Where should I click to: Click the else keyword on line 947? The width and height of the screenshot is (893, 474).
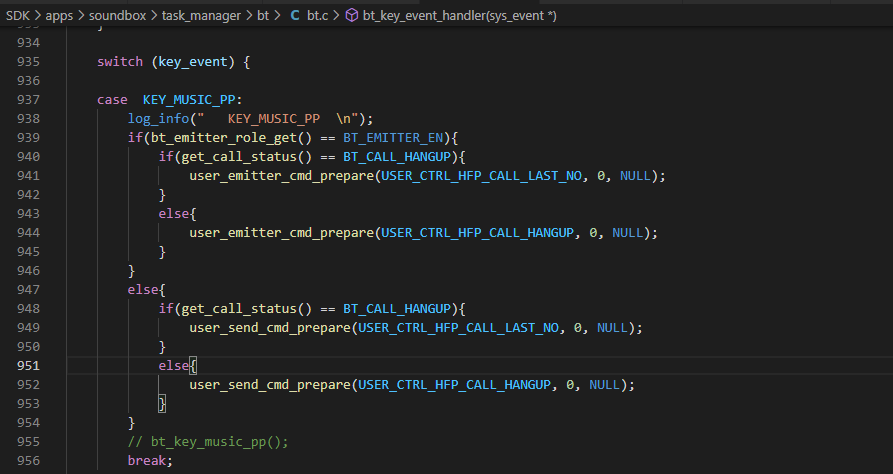point(143,289)
